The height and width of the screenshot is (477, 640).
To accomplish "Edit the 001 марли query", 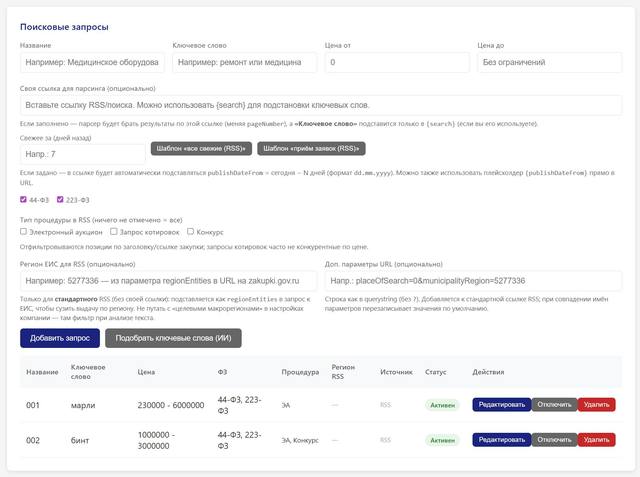I will [501, 405].
